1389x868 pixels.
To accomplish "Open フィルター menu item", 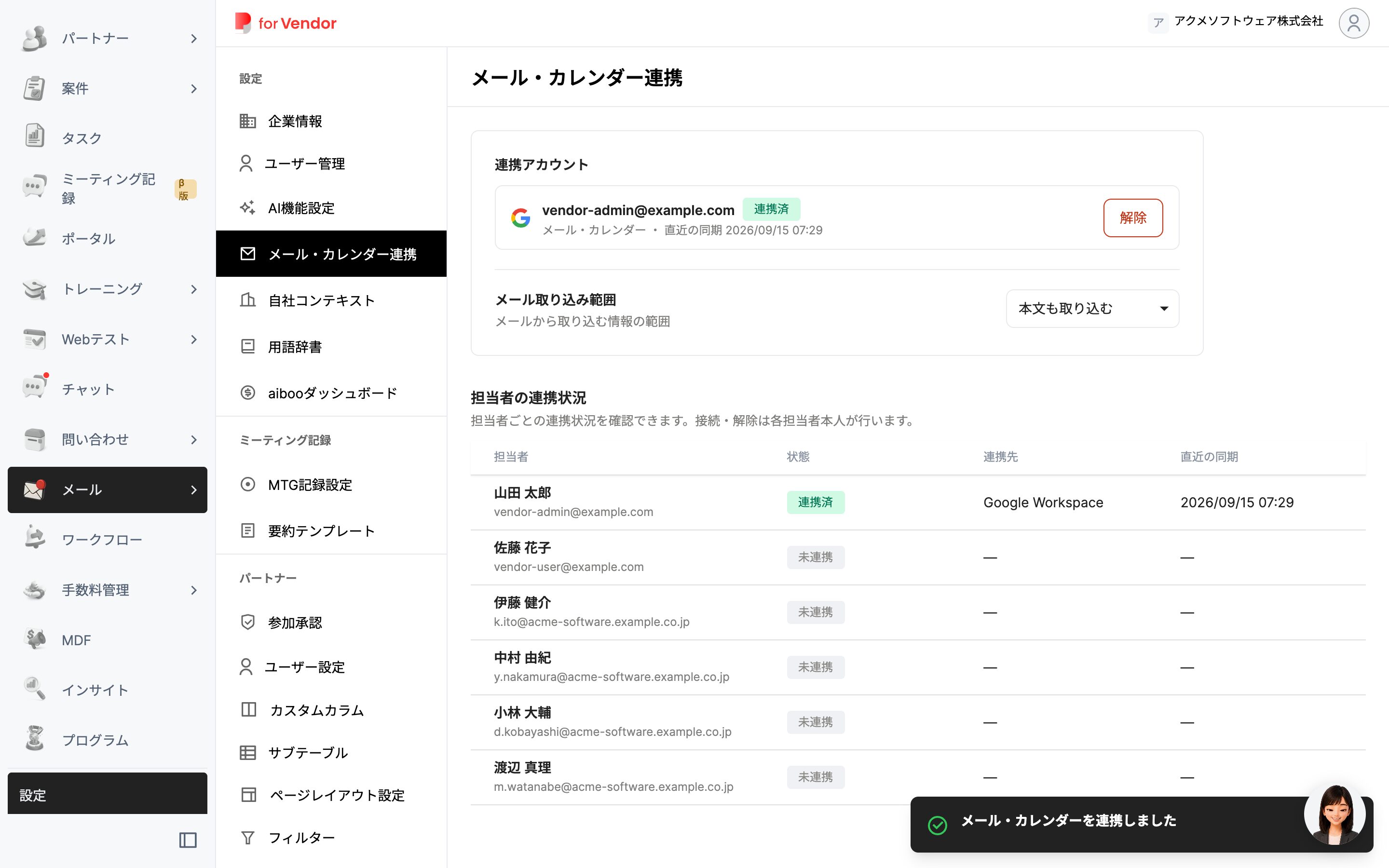I will pyautogui.click(x=331, y=838).
